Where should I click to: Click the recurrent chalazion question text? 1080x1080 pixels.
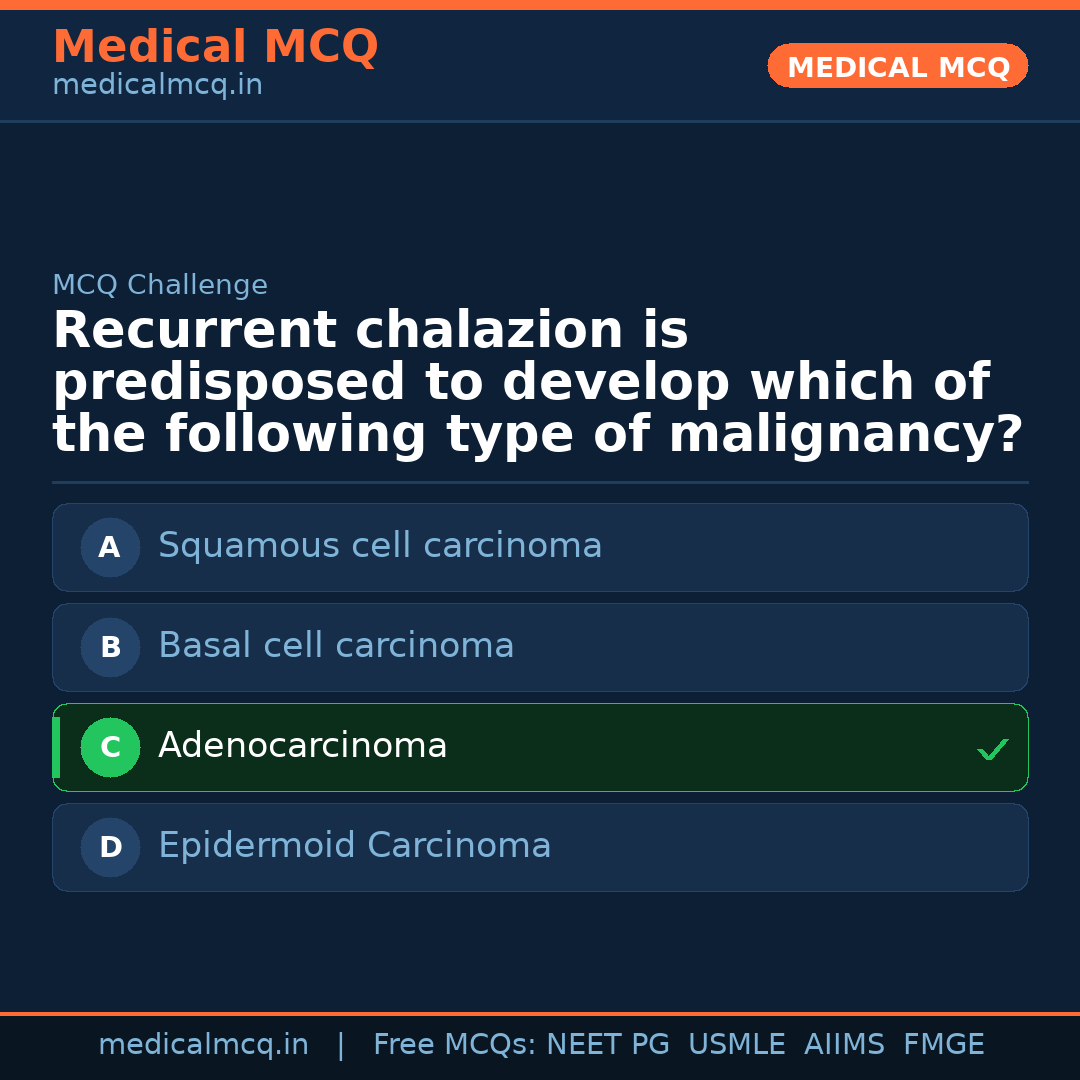[537, 383]
